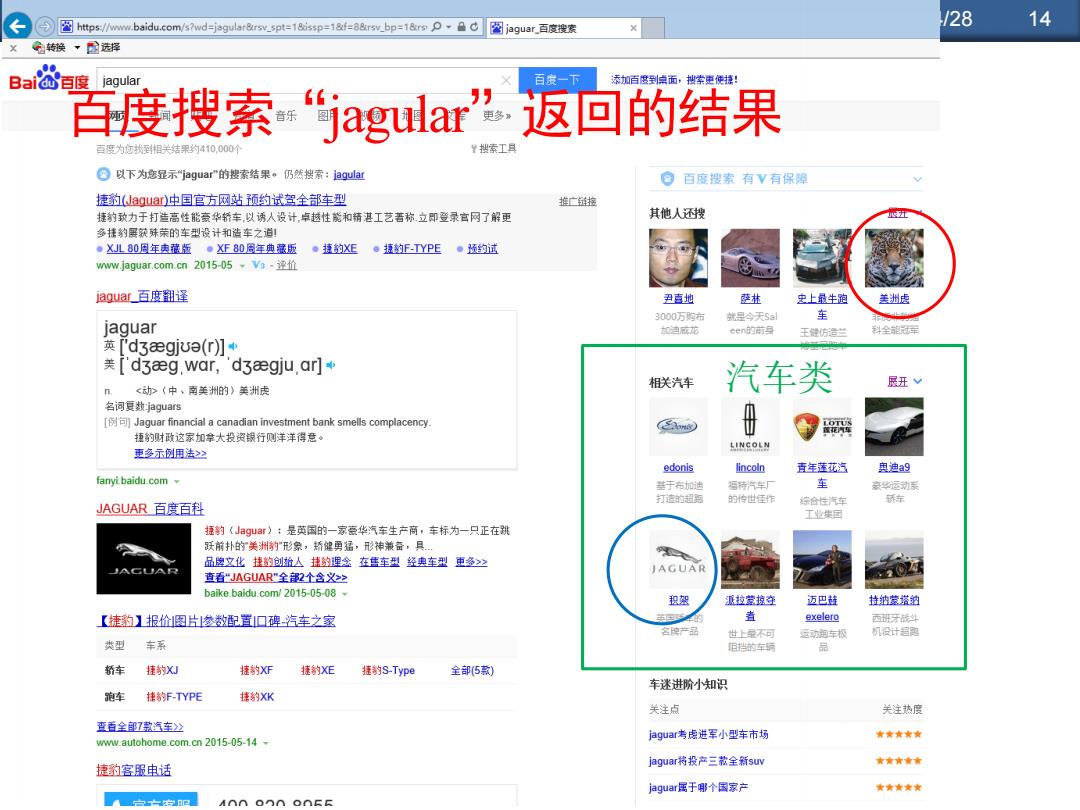Open the blank new tab button
The width and height of the screenshot is (1080, 810).
coord(653,28)
